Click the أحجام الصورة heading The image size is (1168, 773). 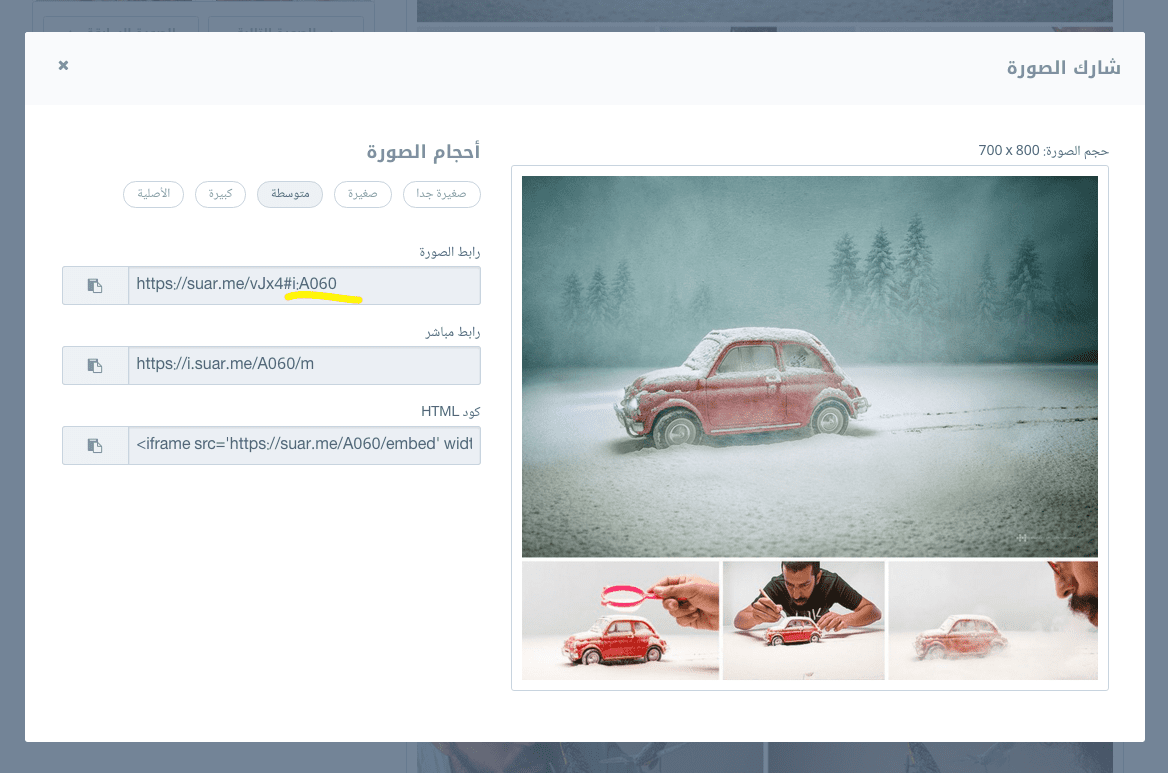click(423, 152)
